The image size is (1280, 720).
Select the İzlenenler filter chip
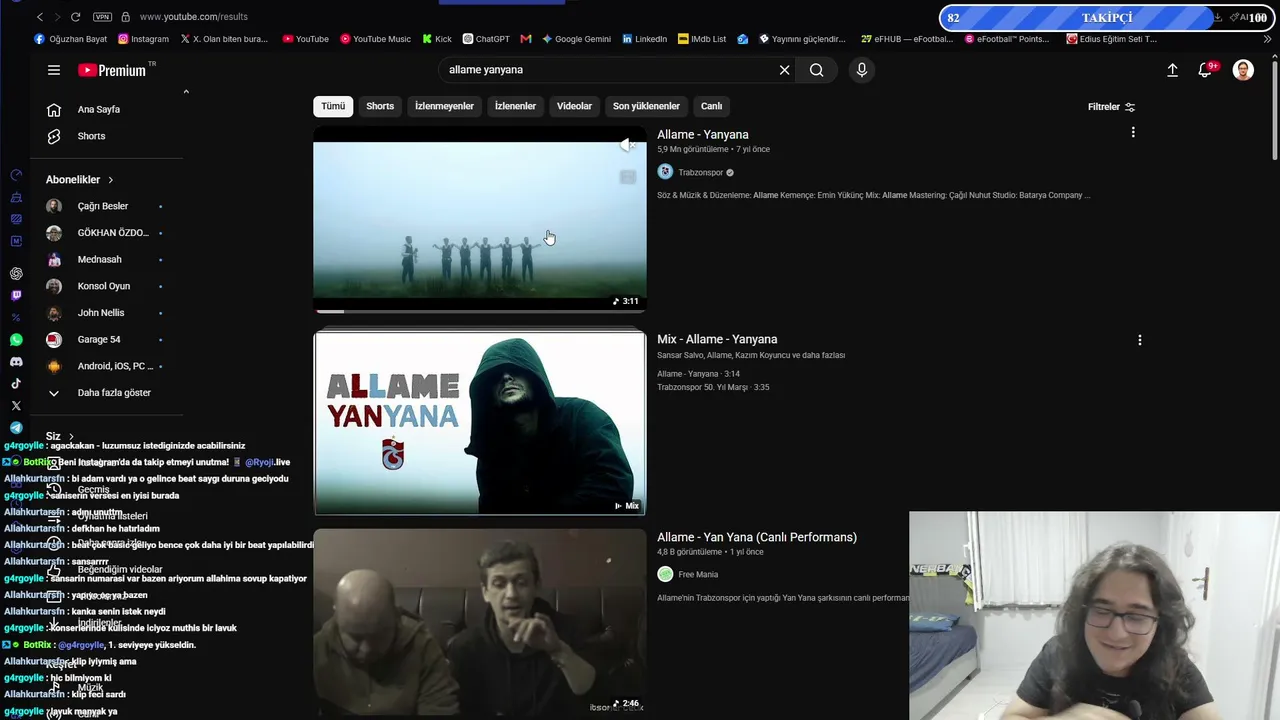pyautogui.click(x=516, y=106)
